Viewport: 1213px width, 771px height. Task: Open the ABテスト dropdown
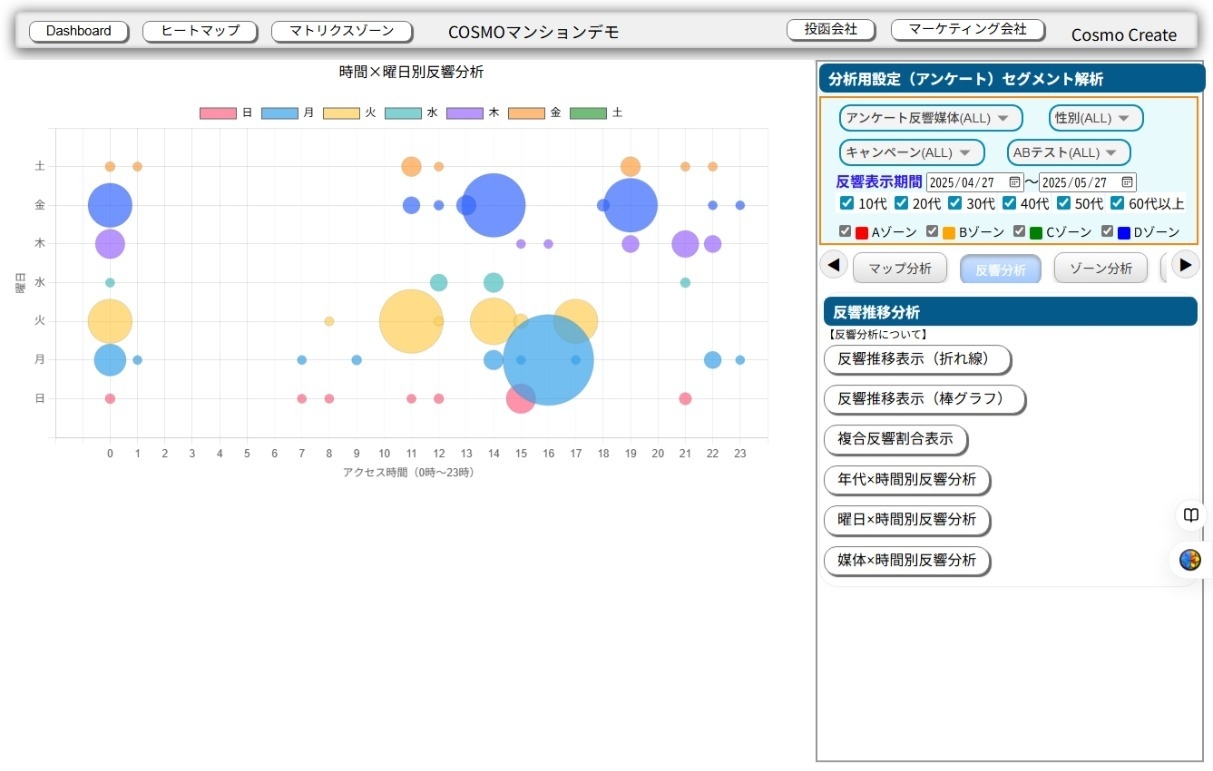1068,153
